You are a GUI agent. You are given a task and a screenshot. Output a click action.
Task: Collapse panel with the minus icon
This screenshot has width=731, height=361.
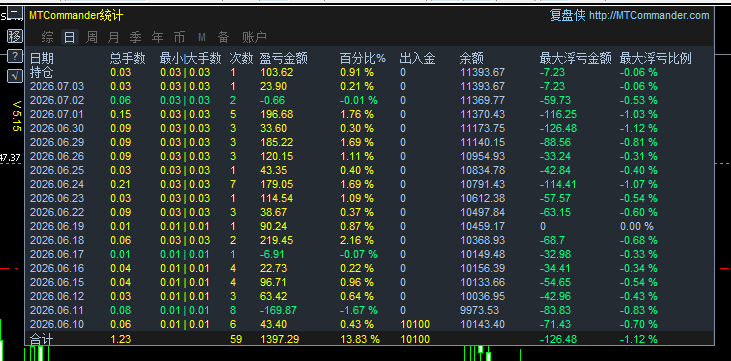(15, 13)
